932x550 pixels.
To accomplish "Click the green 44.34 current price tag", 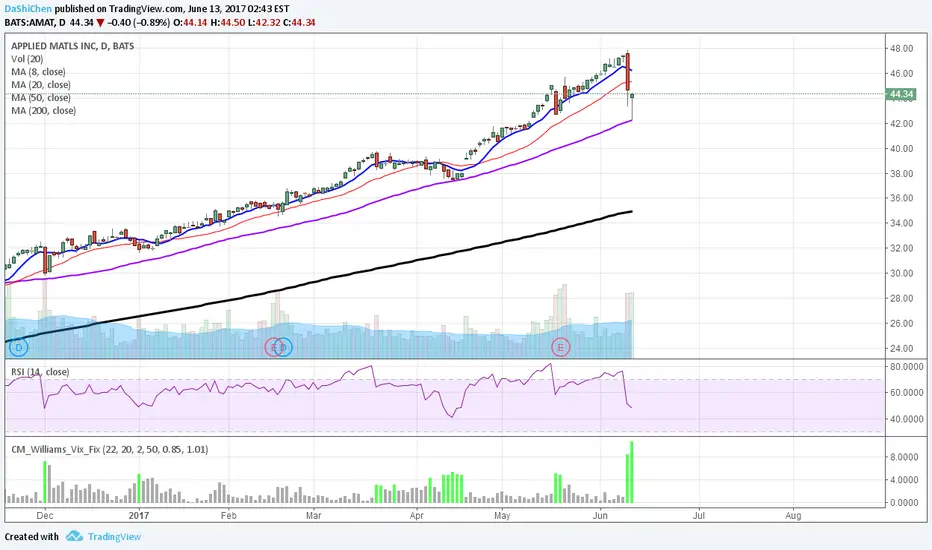I will [x=900, y=94].
